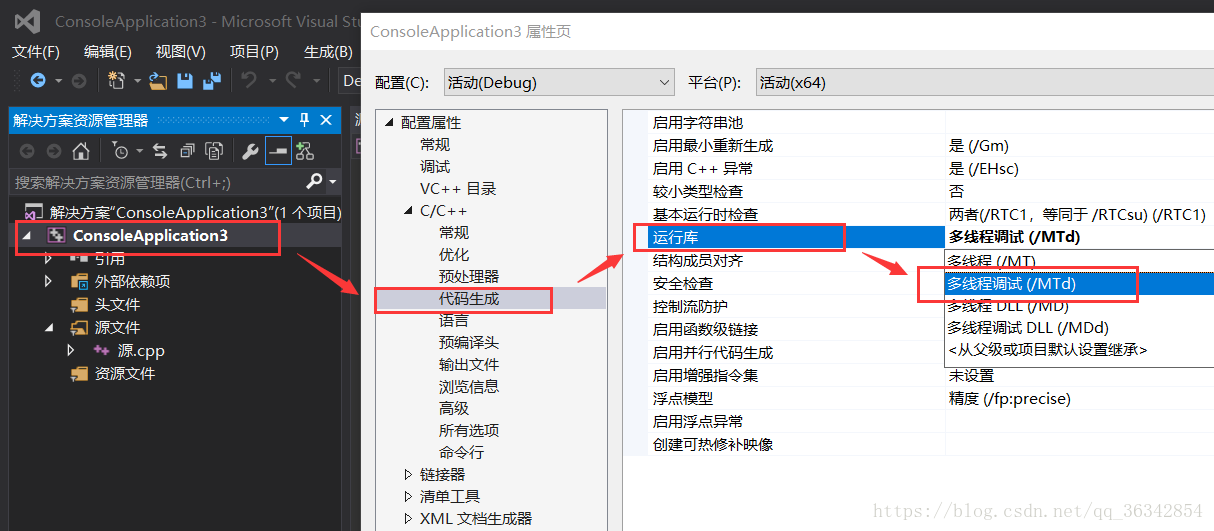Go to Solution Explorer Home view
The image size is (1214, 531).
81,151
